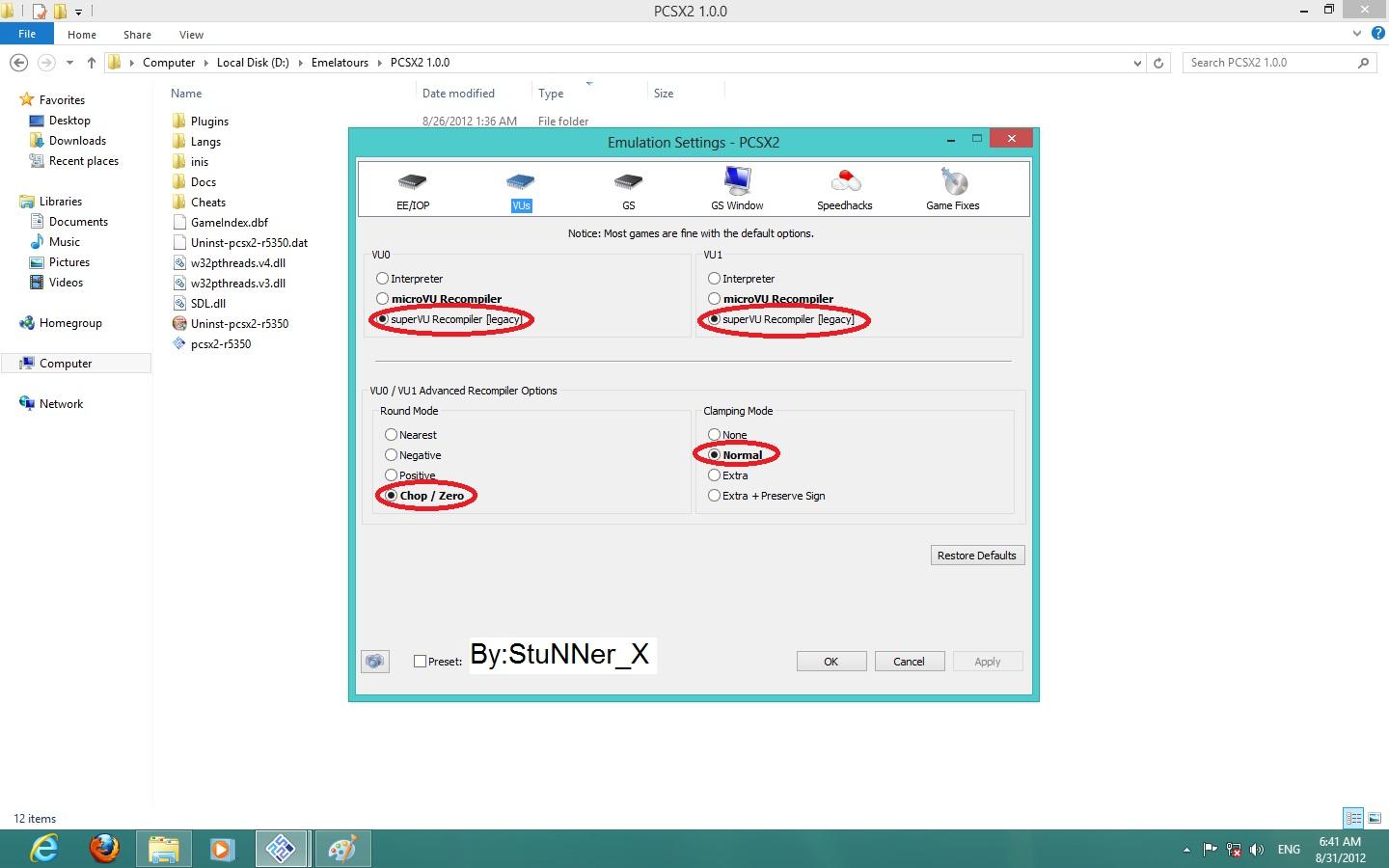Open the EE/IOP settings tab

pyautogui.click(x=413, y=190)
